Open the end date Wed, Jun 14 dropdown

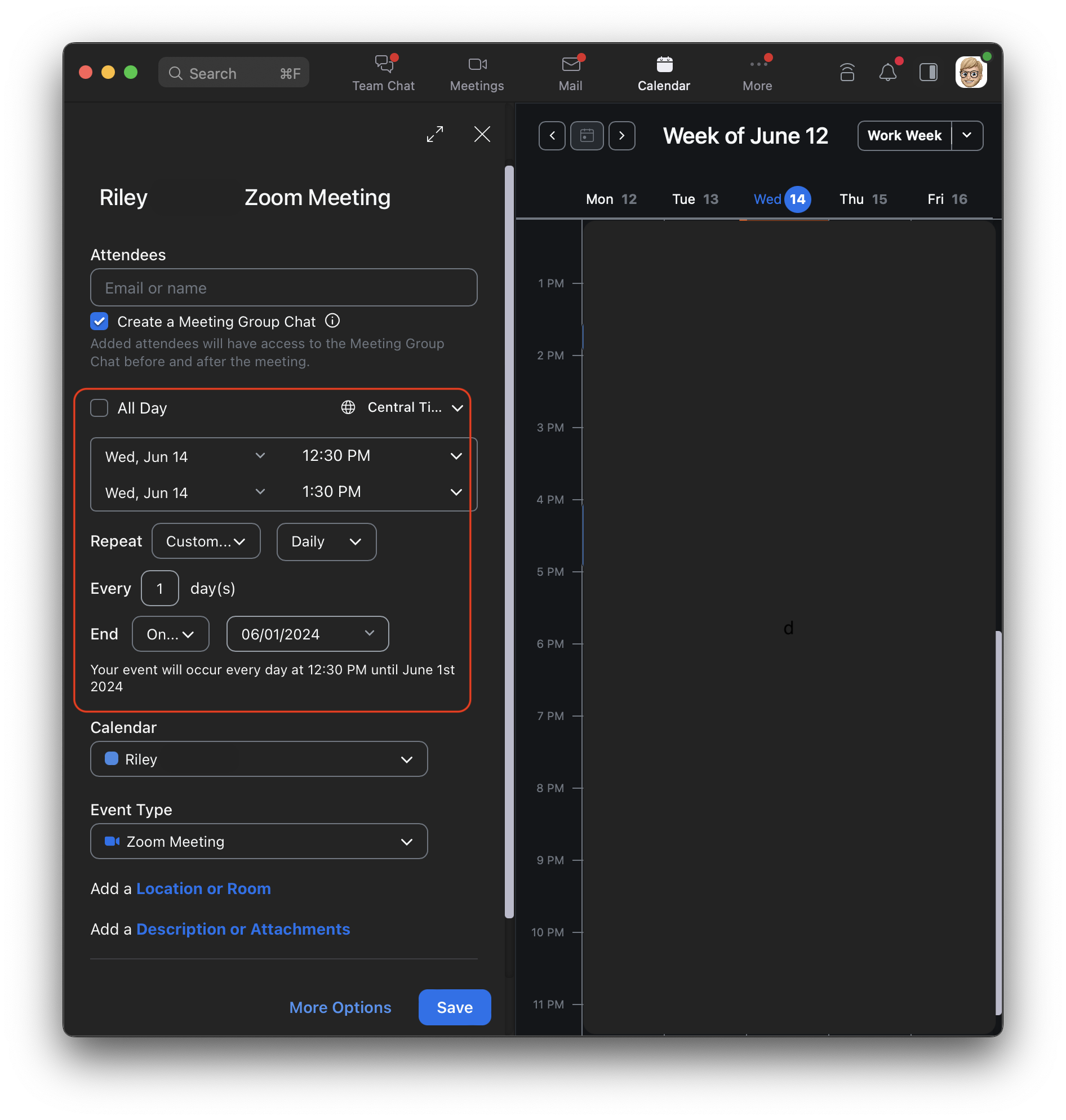tap(185, 492)
